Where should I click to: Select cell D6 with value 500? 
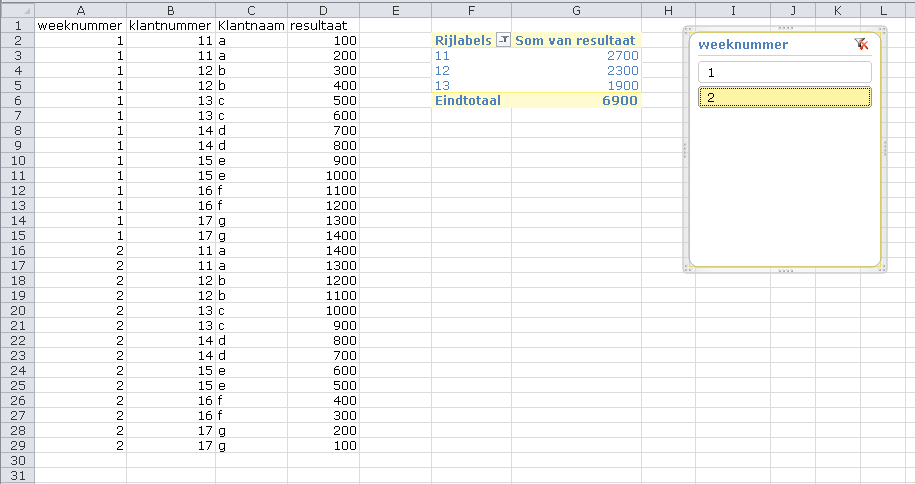click(323, 100)
